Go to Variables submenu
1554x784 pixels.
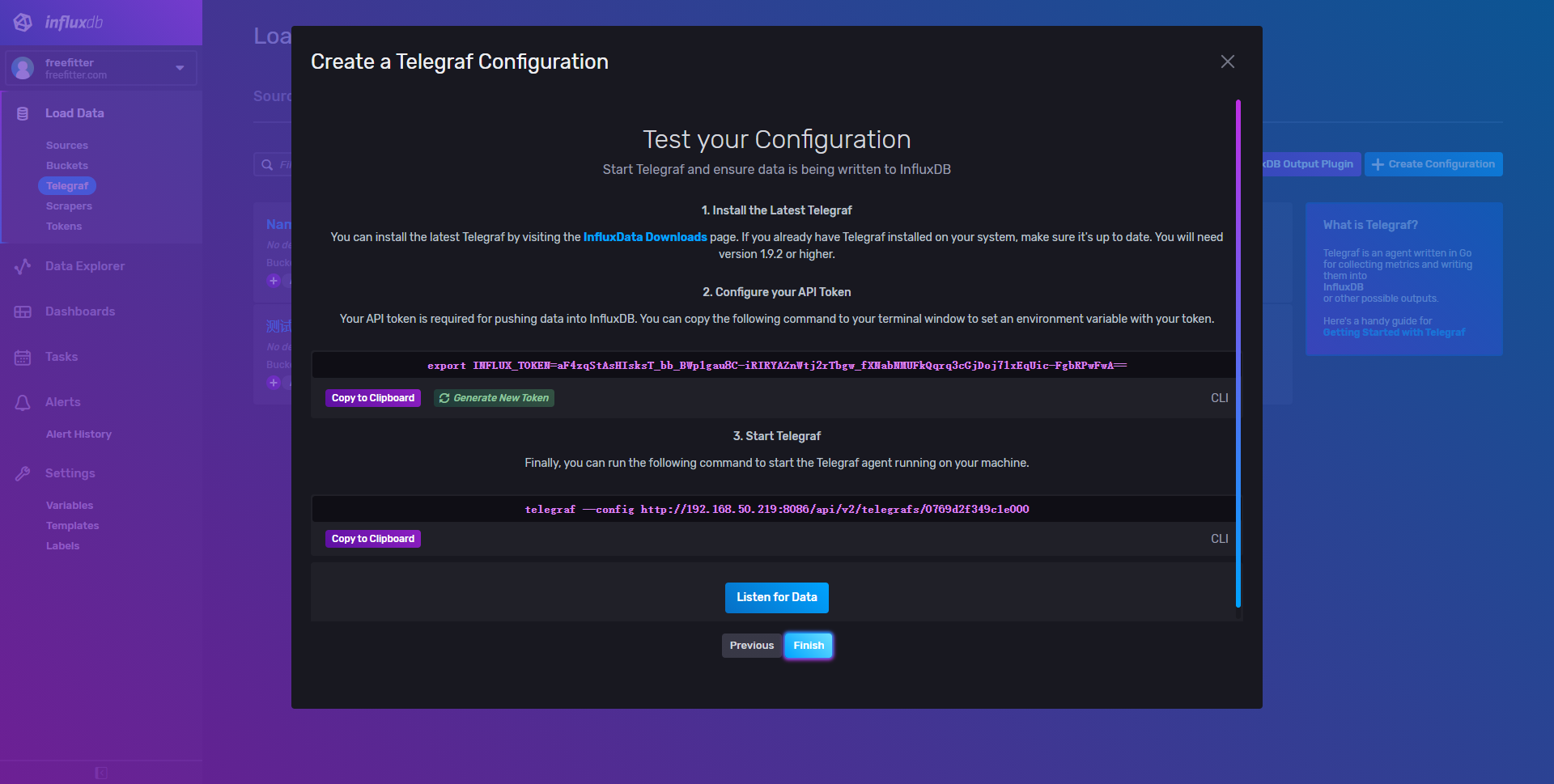click(x=70, y=506)
